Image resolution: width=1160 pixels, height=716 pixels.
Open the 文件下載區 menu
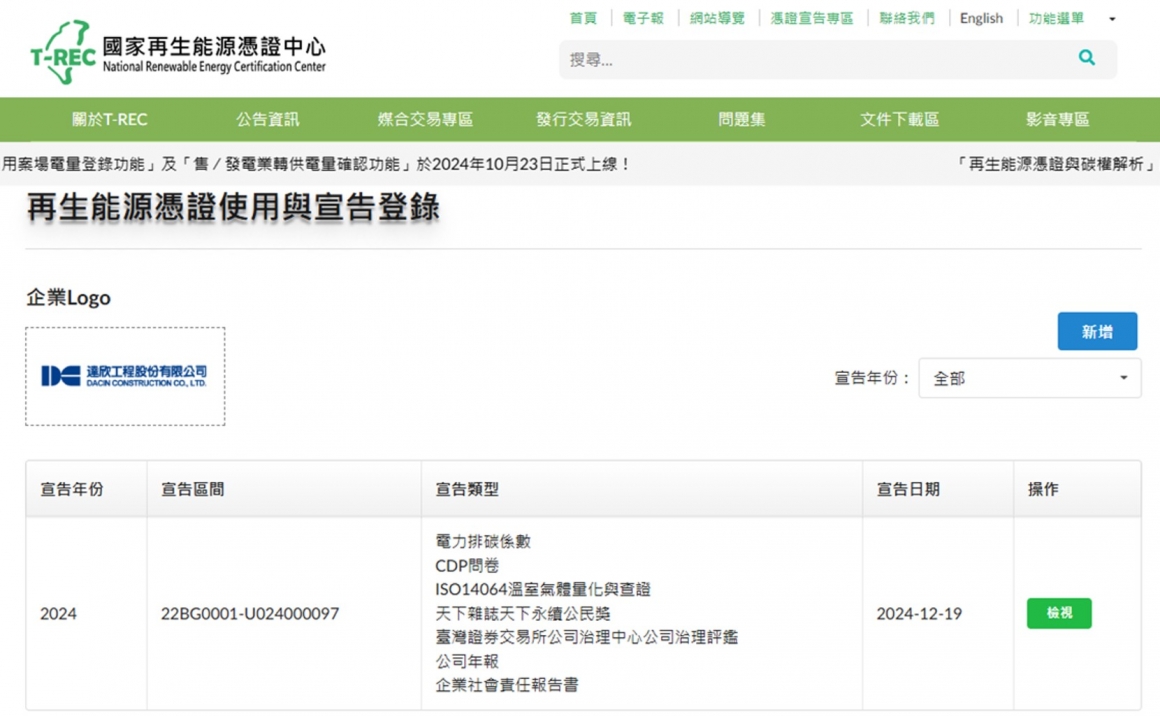[x=899, y=120]
